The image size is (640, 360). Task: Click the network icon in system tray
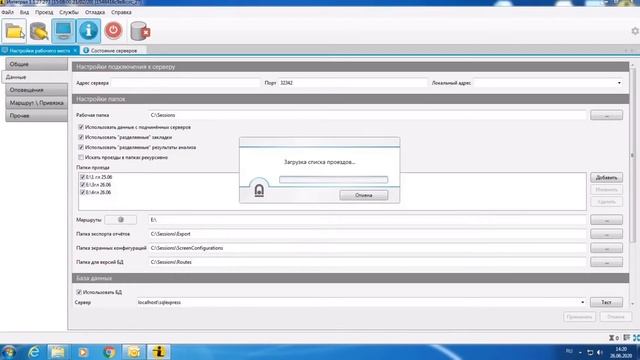click(x=590, y=352)
